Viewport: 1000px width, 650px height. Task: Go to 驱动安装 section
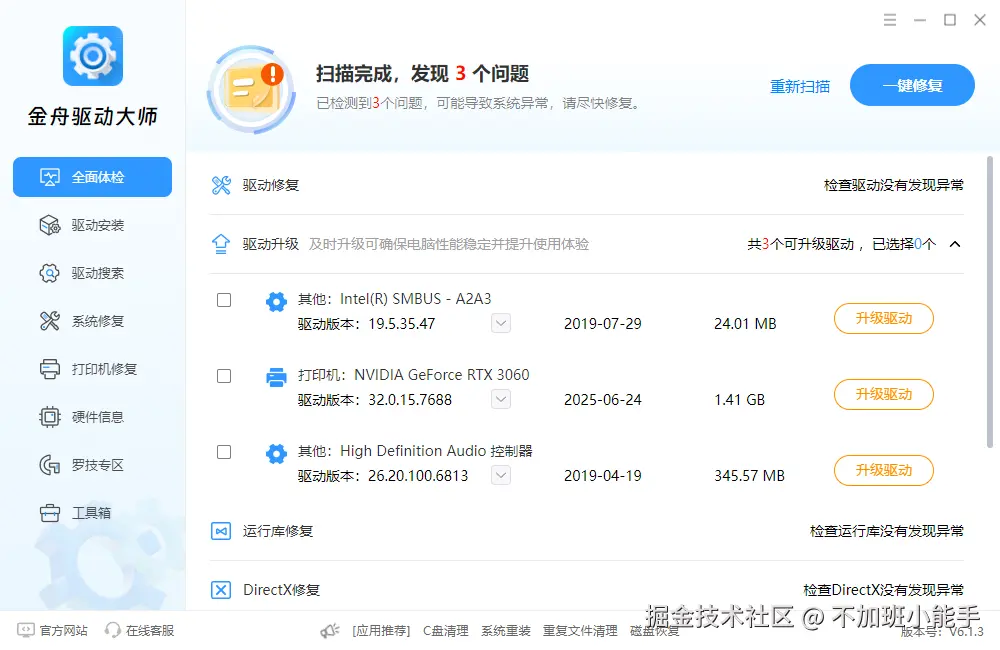(98, 225)
